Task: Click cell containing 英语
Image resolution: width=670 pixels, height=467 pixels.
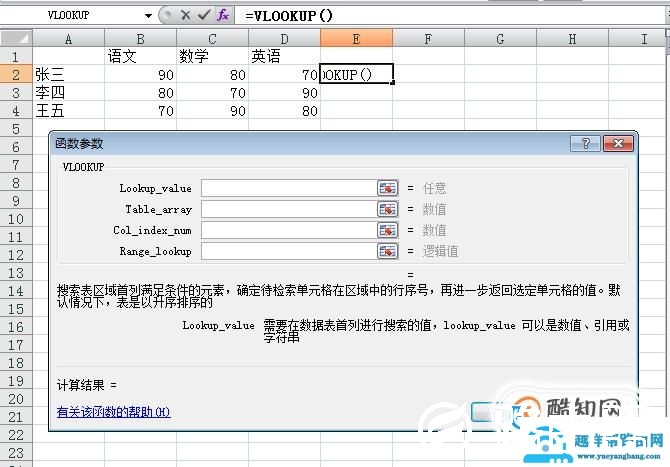Action: (x=284, y=56)
